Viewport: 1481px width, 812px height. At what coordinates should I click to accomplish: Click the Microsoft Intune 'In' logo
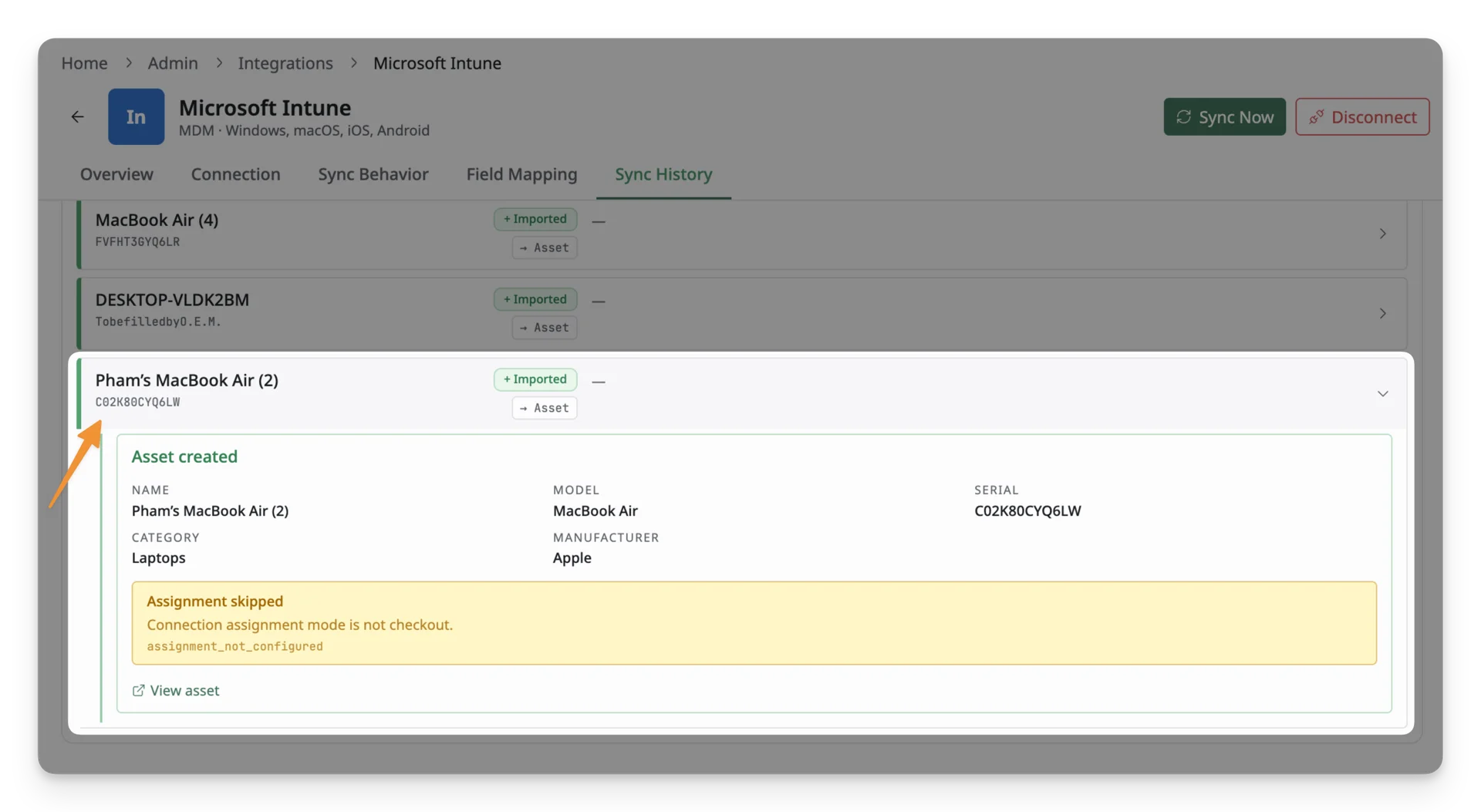pos(136,116)
